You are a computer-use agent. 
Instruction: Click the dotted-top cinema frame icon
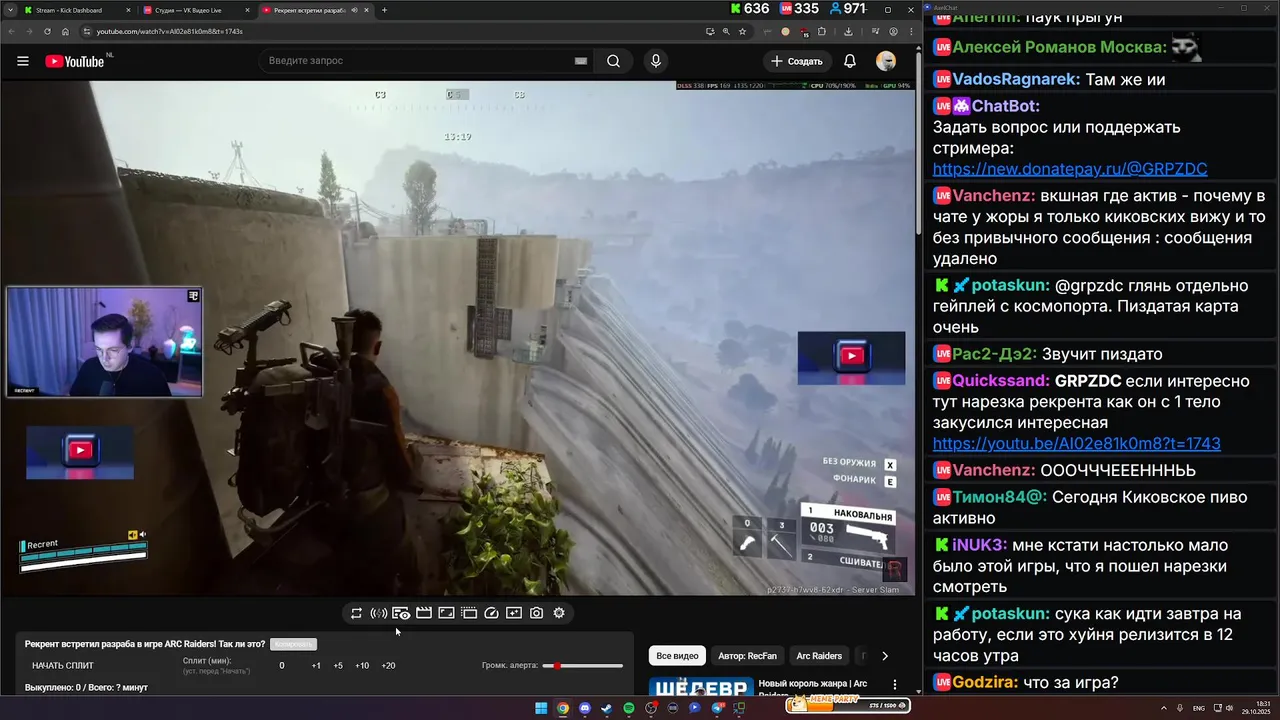coord(469,613)
